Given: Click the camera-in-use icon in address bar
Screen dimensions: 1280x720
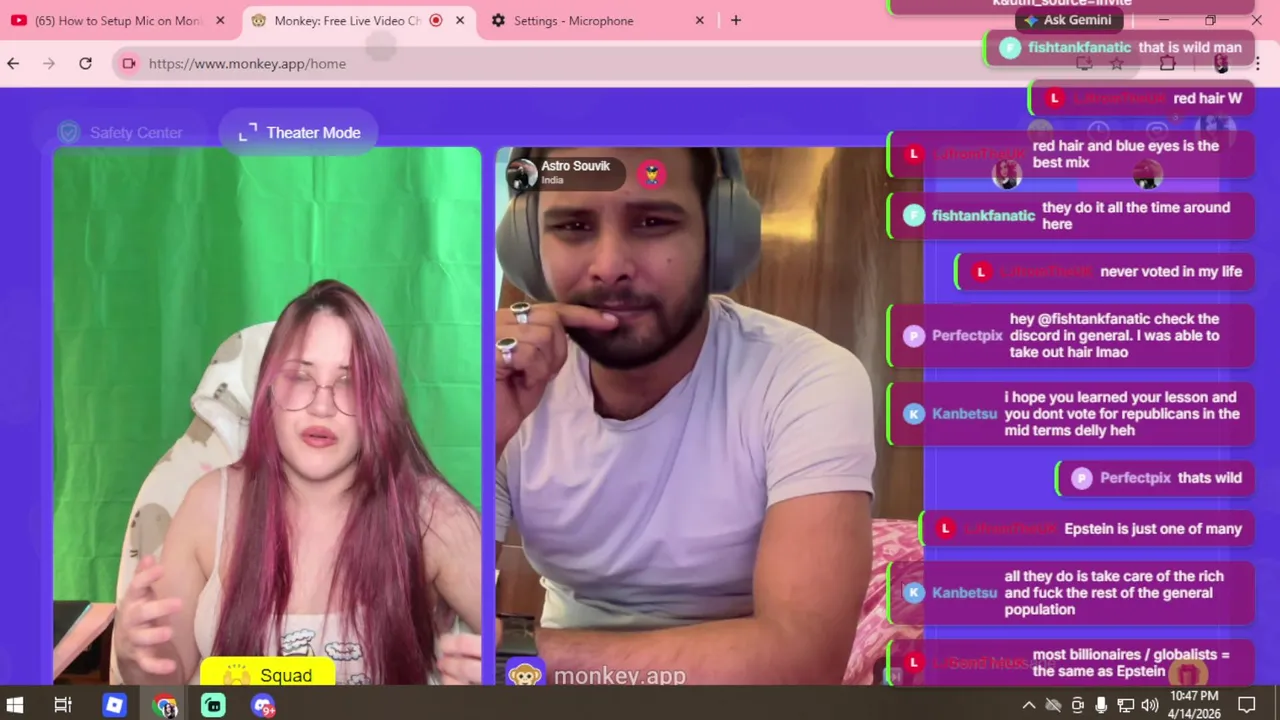Looking at the screenshot, I should pos(129,63).
